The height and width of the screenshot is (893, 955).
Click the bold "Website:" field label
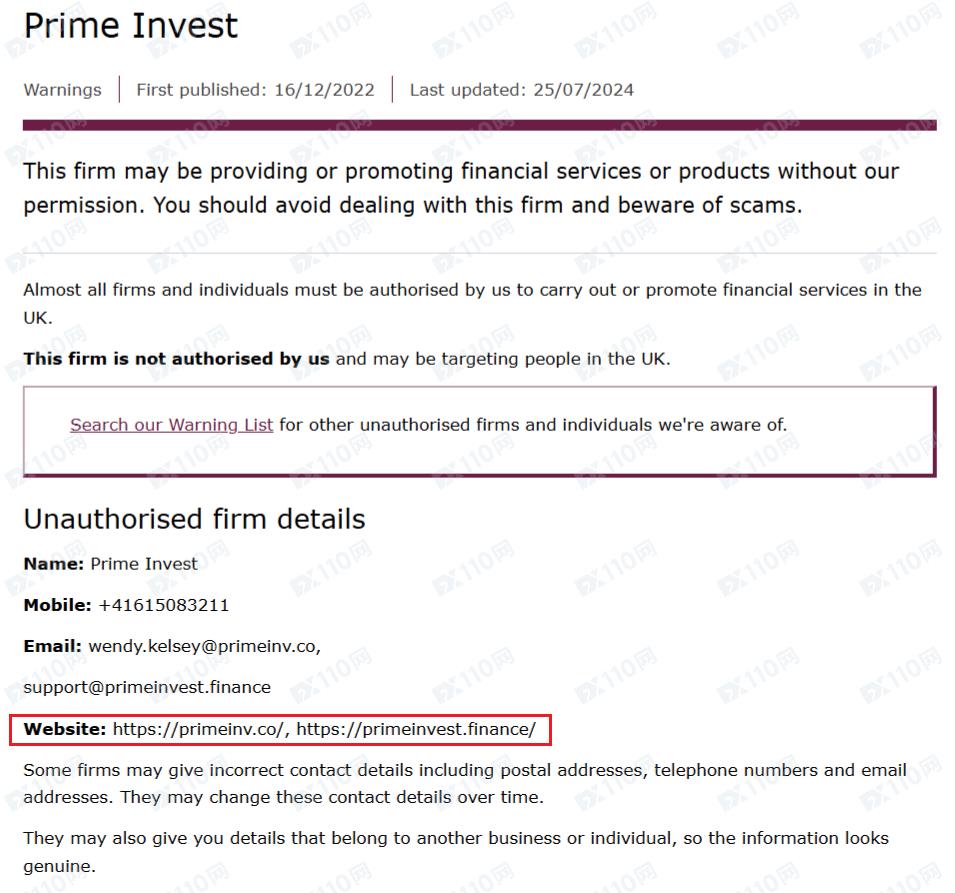[x=65, y=729]
